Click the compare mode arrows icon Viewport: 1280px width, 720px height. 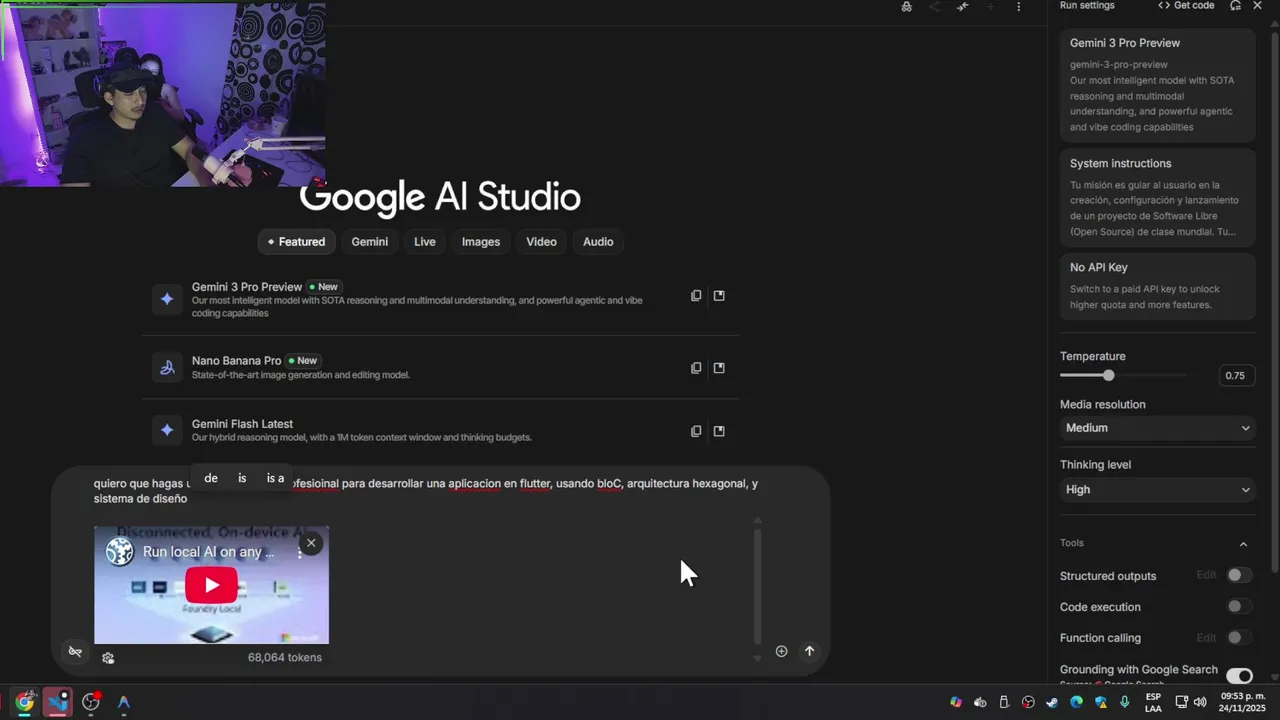pyautogui.click(x=962, y=6)
